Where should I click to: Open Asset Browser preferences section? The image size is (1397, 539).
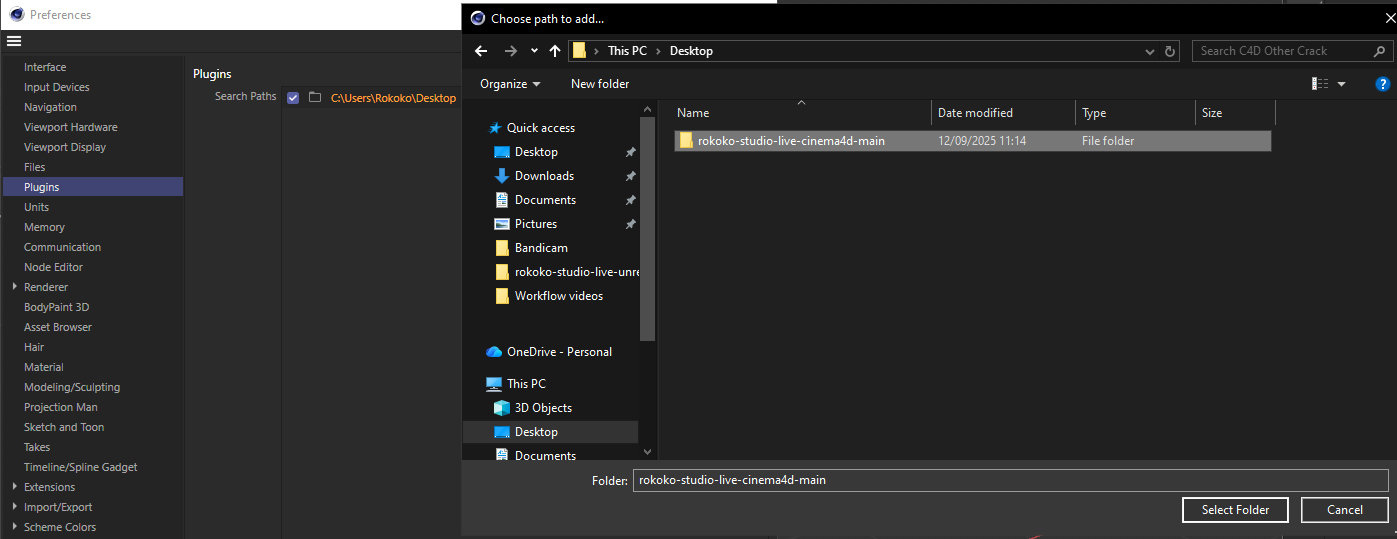[x=58, y=327]
